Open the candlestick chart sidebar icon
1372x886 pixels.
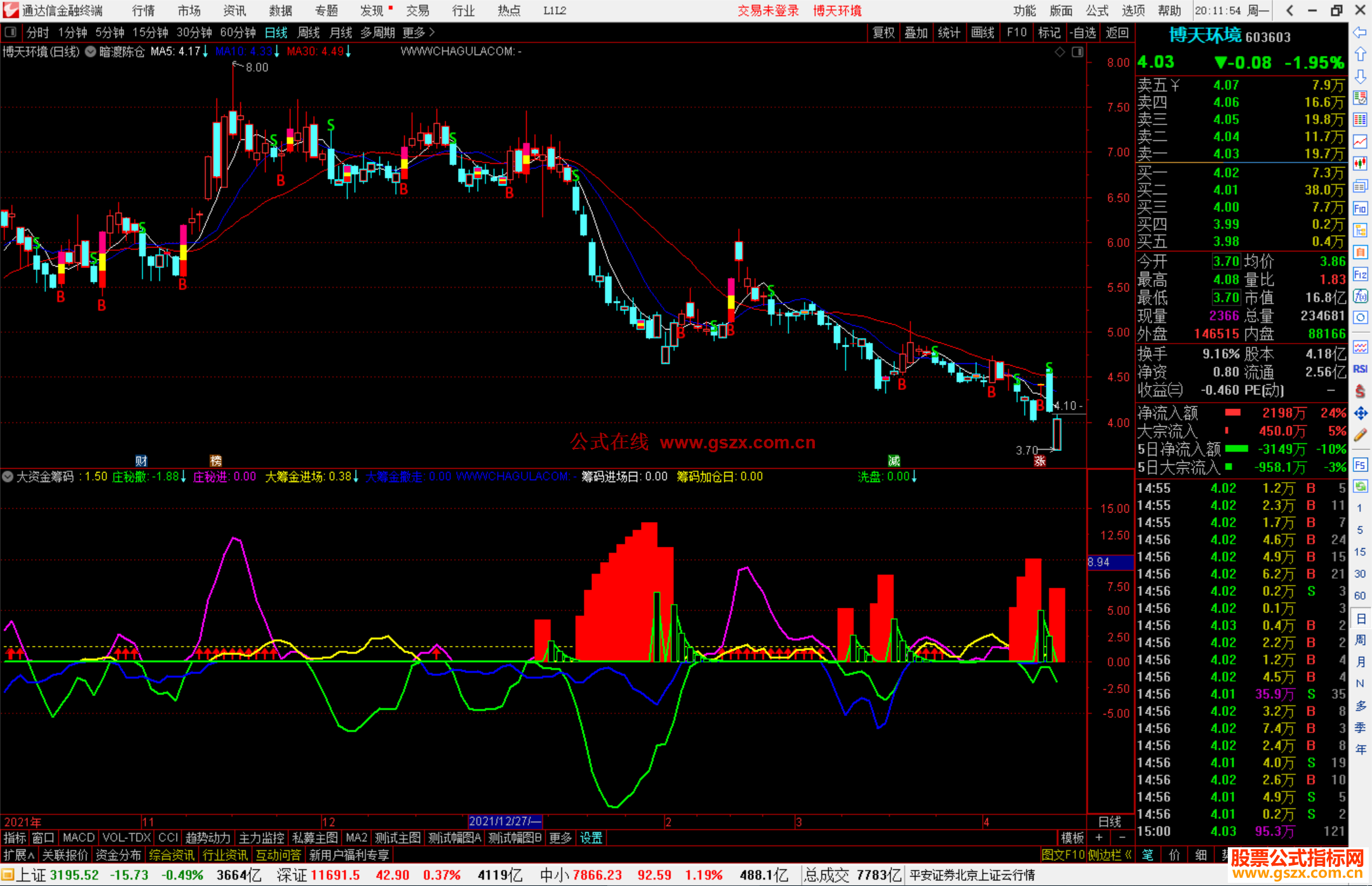coord(1360,164)
